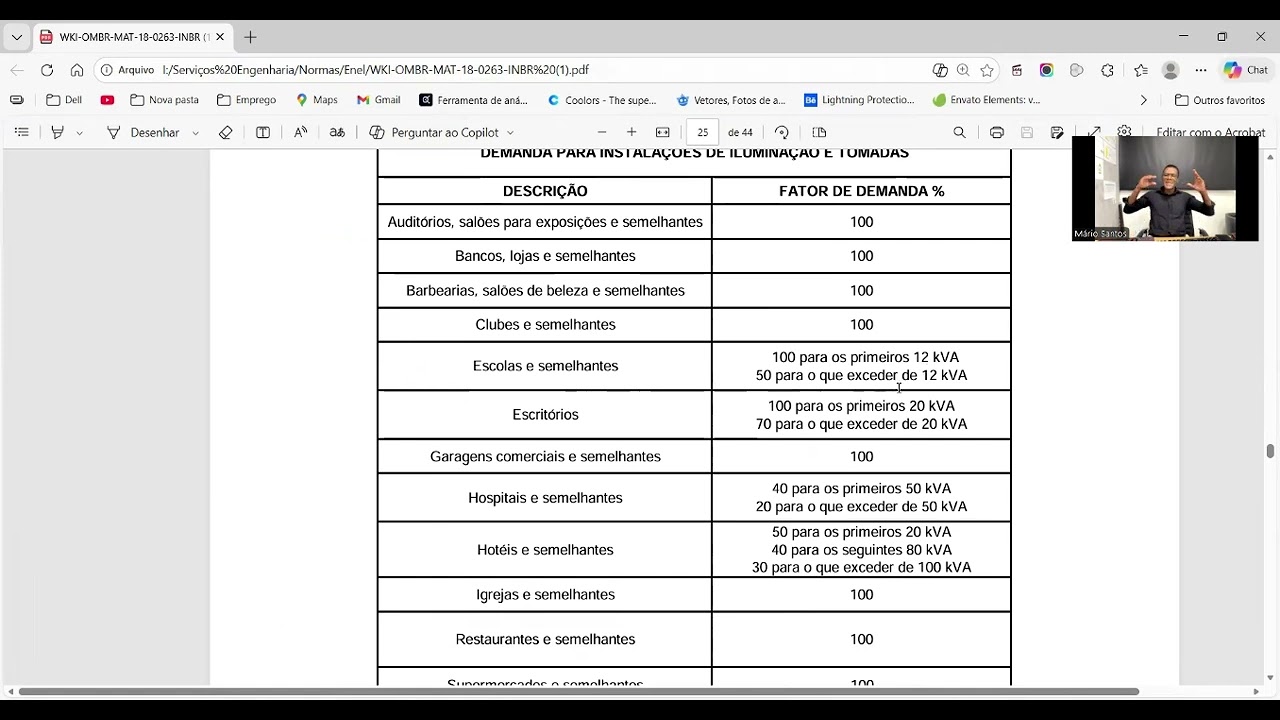Image resolution: width=1280 pixels, height=720 pixels.
Task: Go back to previous page
Action: pos(17,70)
